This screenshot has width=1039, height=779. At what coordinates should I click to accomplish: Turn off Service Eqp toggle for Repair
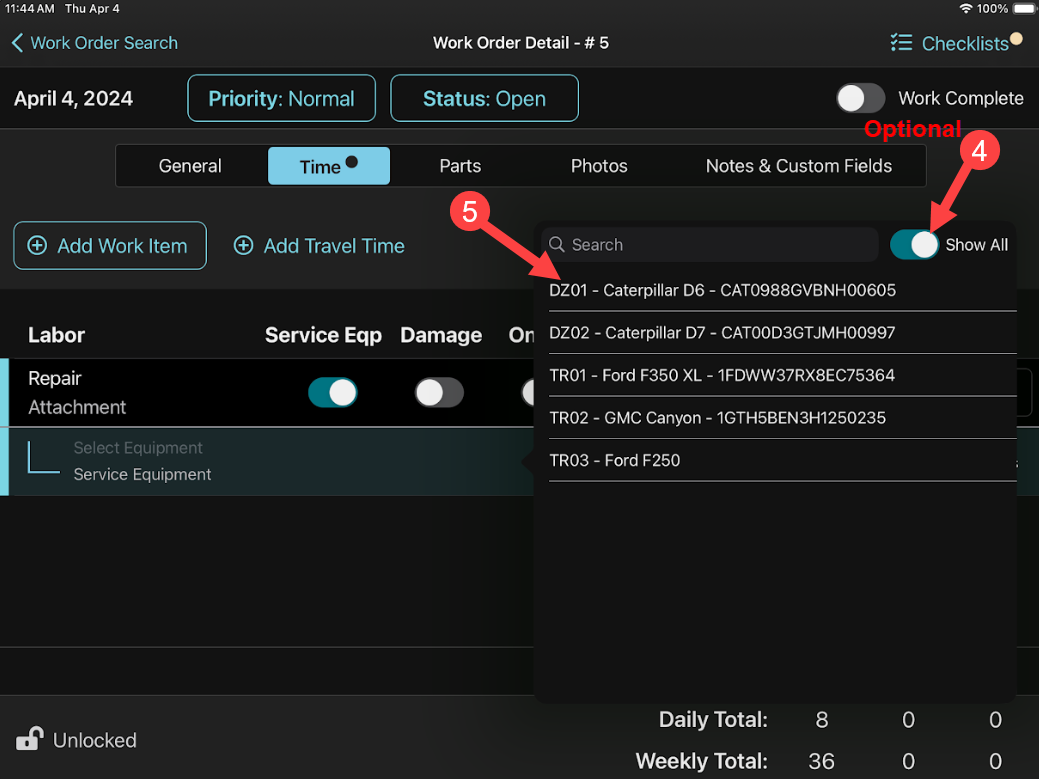[333, 392]
